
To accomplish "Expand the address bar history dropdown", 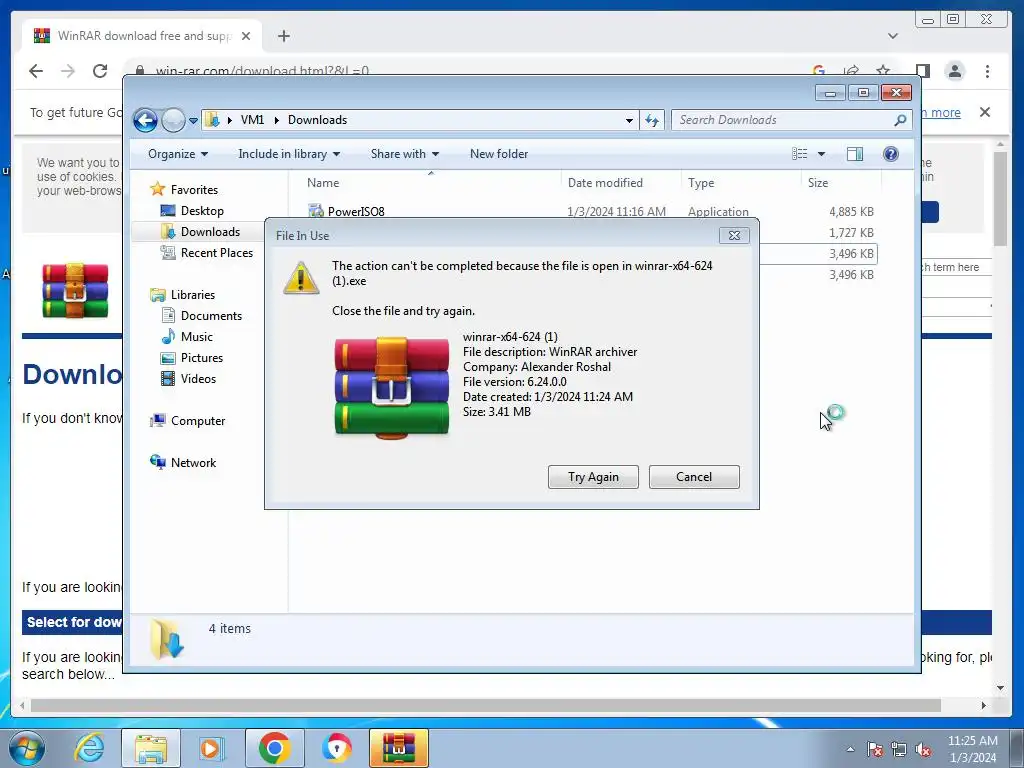I will pyautogui.click(x=629, y=121).
